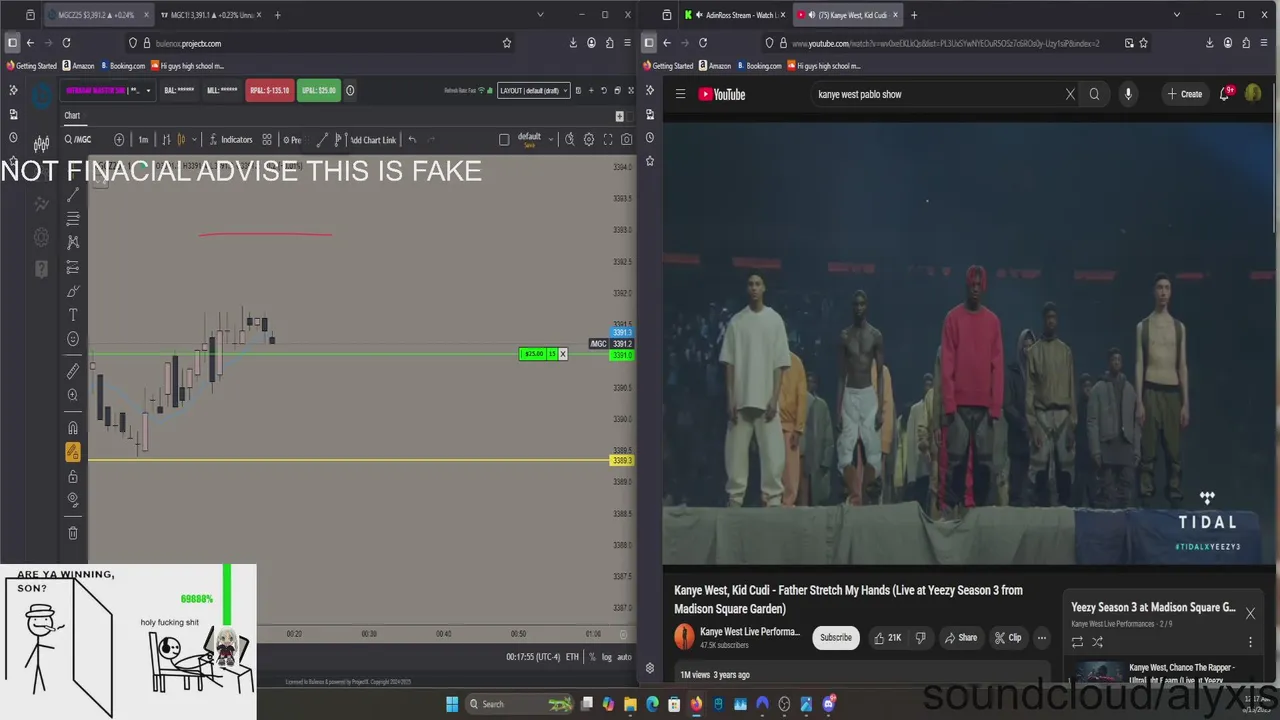Clear the YouTube search text
This screenshot has width=1280, height=720.
coord(1070,94)
